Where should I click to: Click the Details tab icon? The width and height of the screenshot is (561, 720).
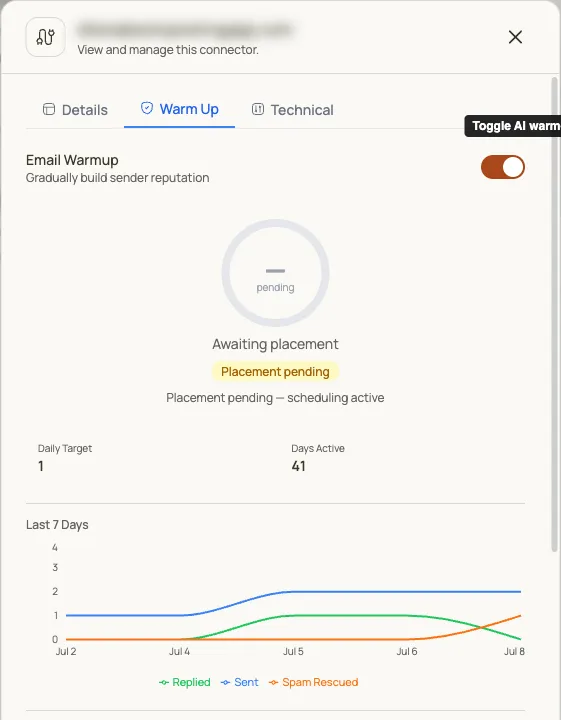point(49,109)
